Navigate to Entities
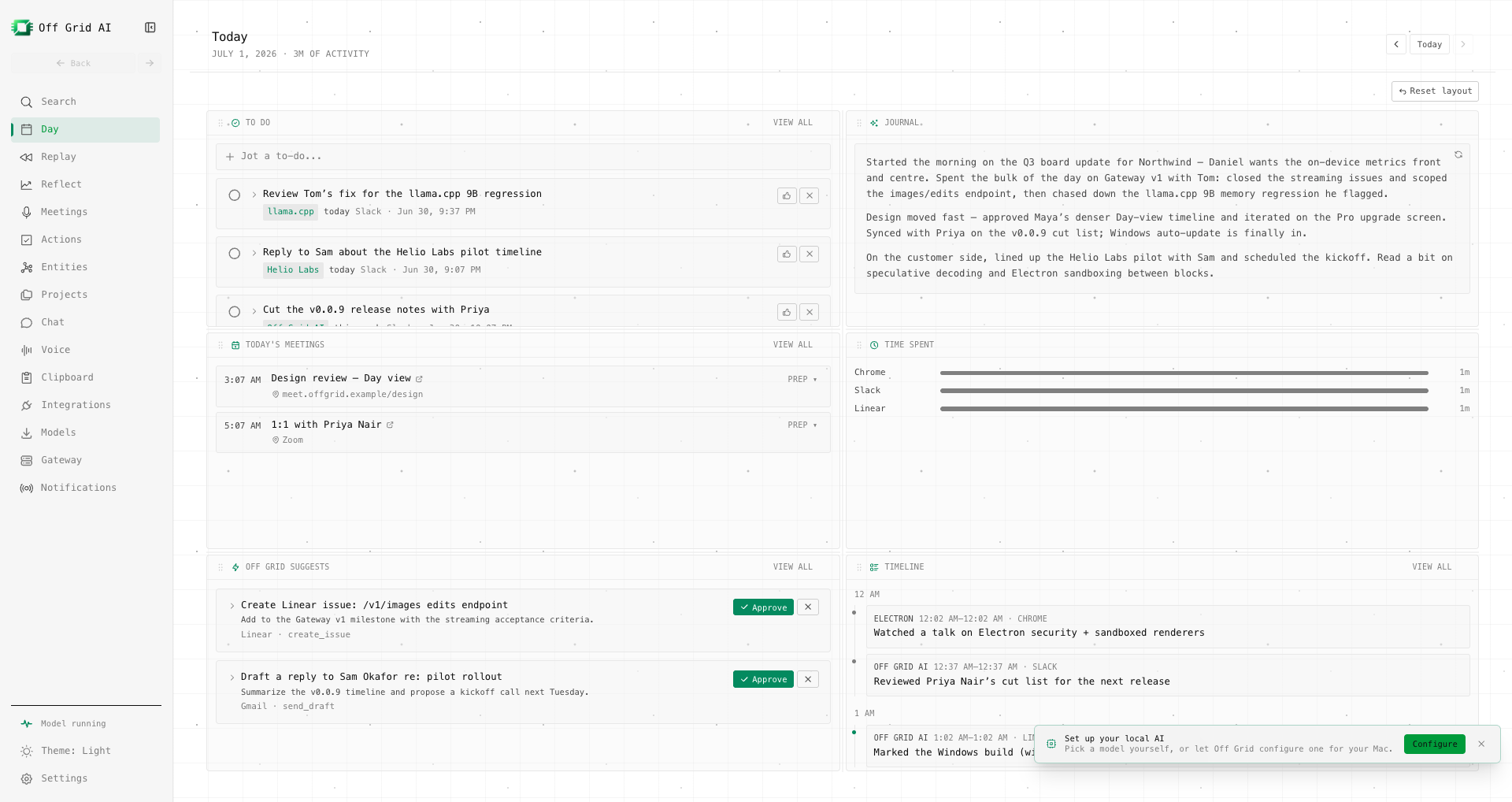Screen dimensions: 1512x802 click(x=86, y=267)
